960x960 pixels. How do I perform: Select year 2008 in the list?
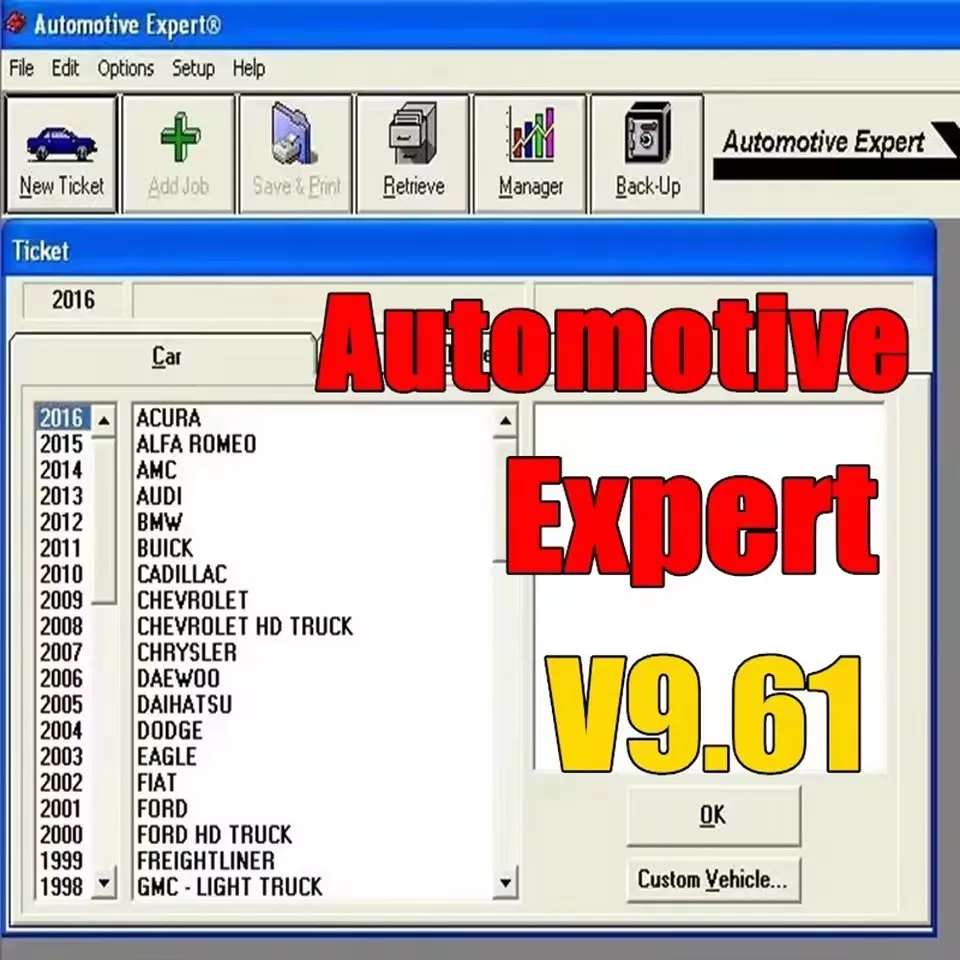click(x=62, y=626)
